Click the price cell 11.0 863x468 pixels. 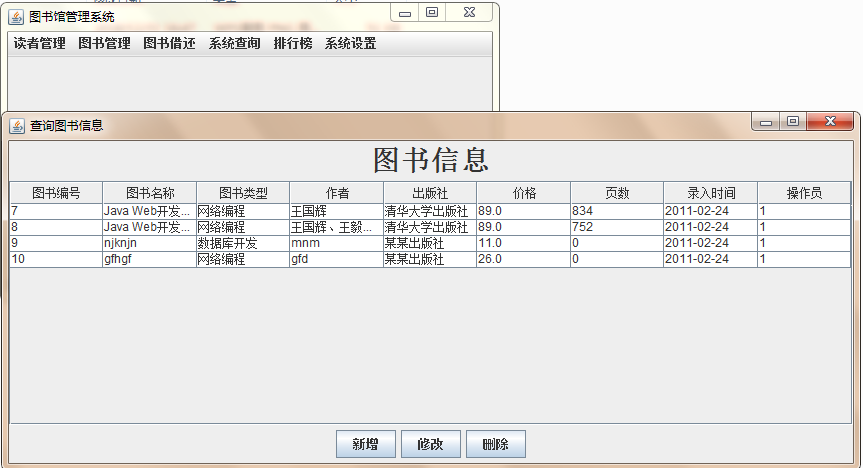523,243
